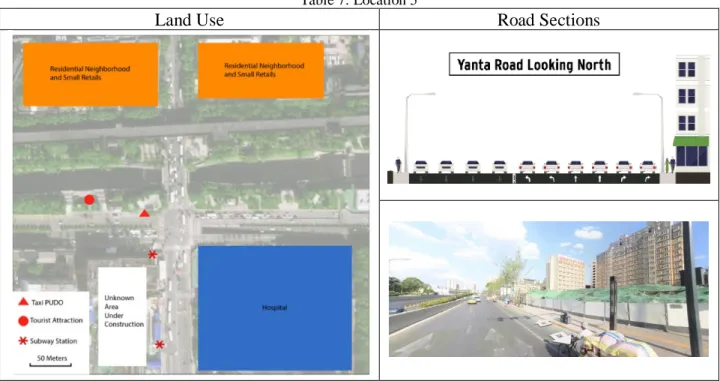Image resolution: width=720 pixels, height=381 pixels.
Task: Click the green awning on the building
Action: point(691,141)
